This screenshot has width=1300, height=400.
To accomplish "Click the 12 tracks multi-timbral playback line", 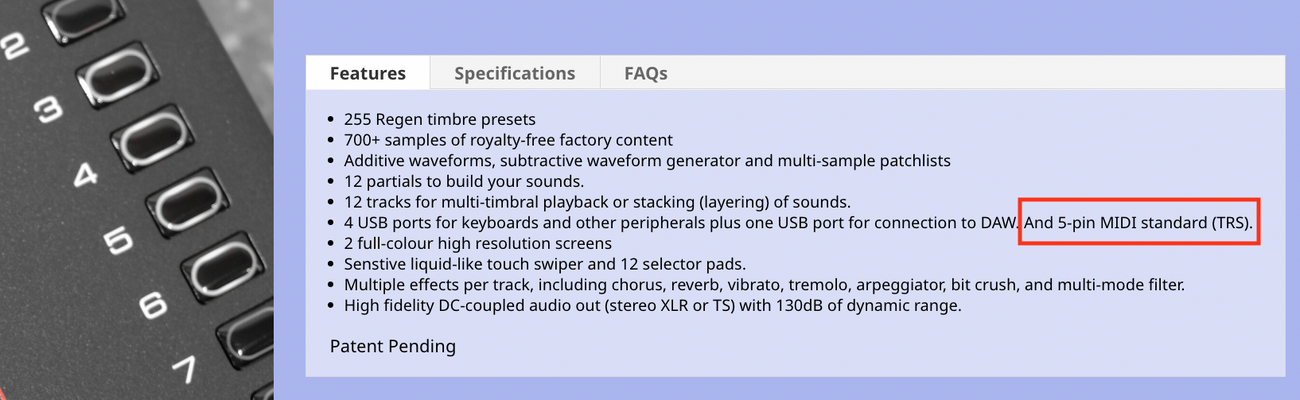I will coord(597,202).
